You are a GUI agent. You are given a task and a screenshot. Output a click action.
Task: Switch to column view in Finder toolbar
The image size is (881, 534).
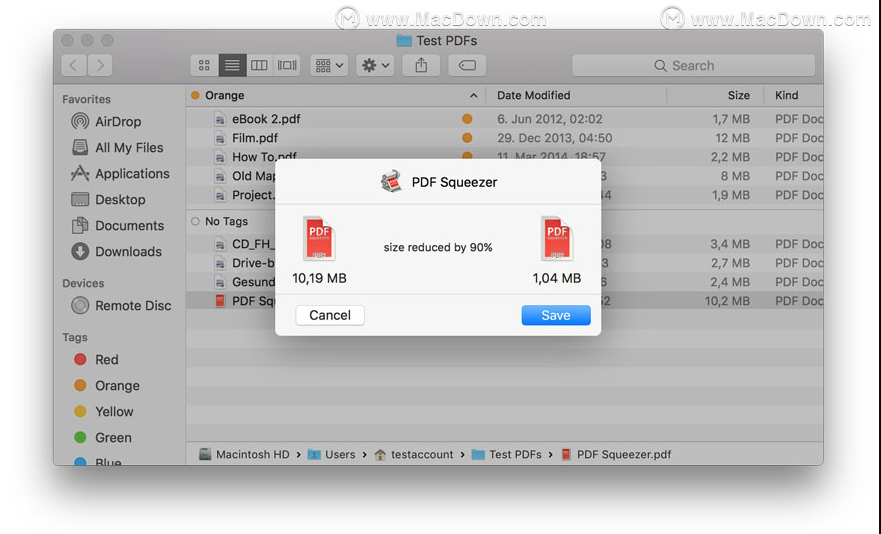coord(259,65)
